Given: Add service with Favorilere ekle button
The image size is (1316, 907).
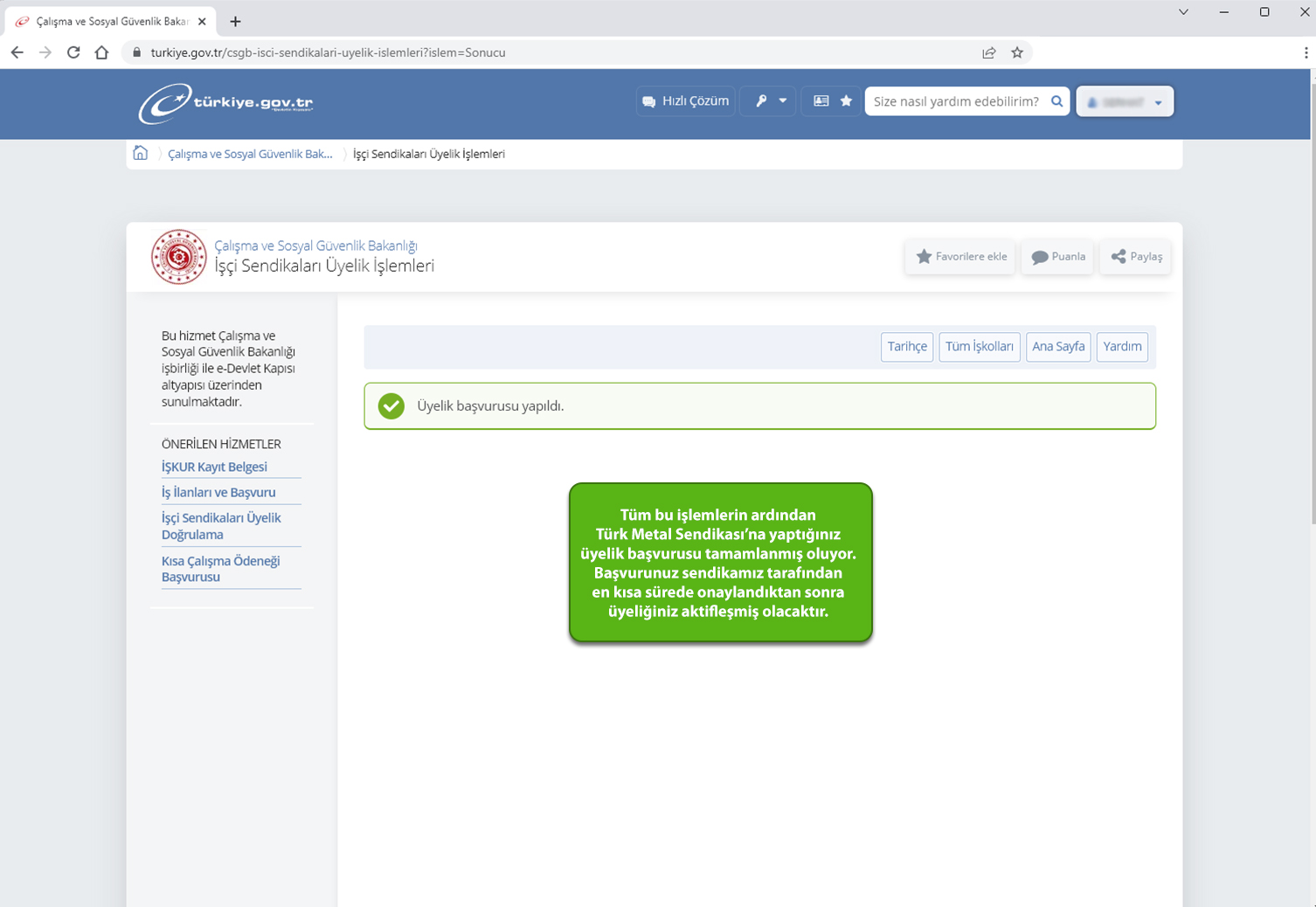Looking at the screenshot, I should point(960,257).
